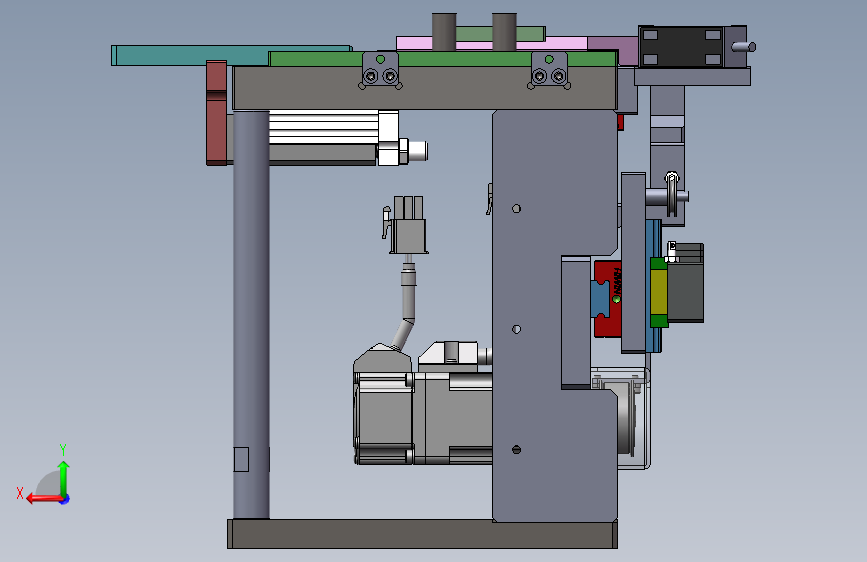This screenshot has height=562, width=867.
Task: Click the bottom slotted screw in the side plate
Action: pyautogui.click(x=516, y=450)
